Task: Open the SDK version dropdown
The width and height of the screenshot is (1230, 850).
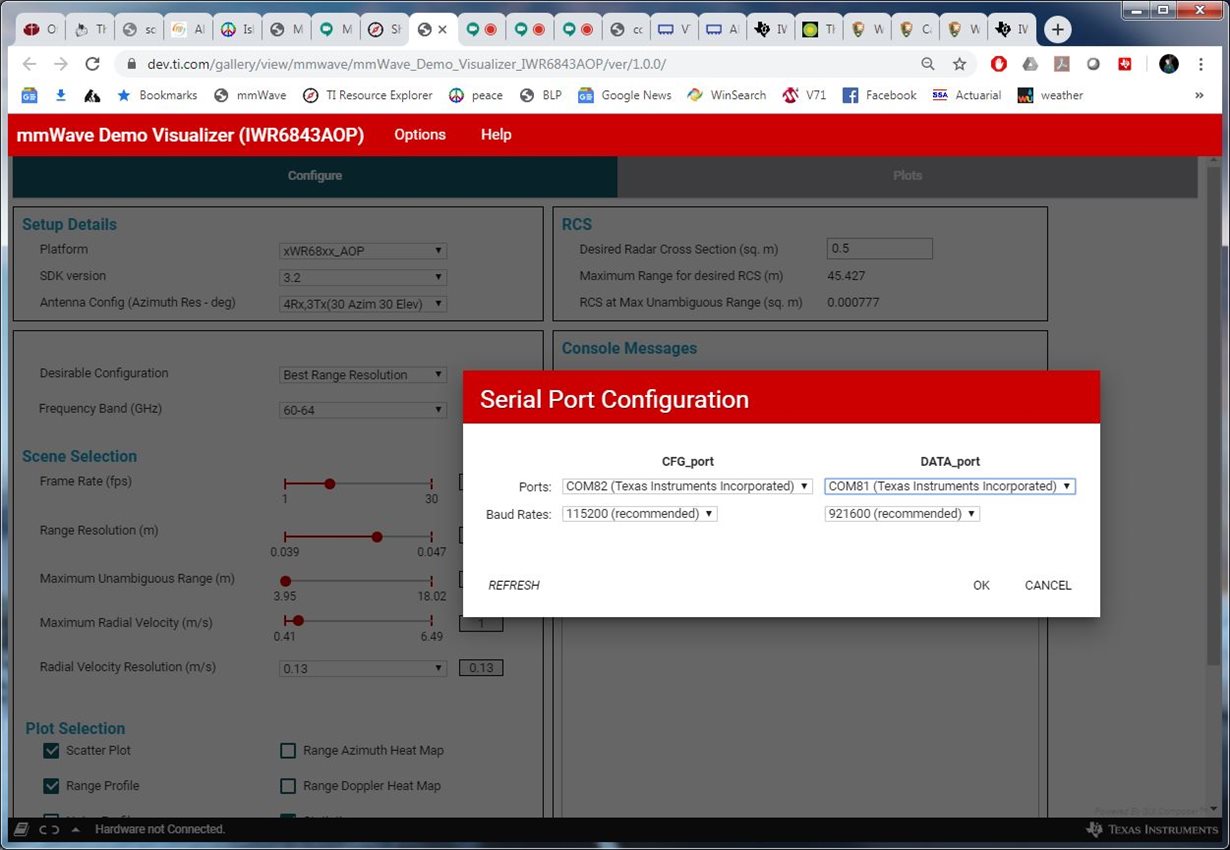Action: 363,277
